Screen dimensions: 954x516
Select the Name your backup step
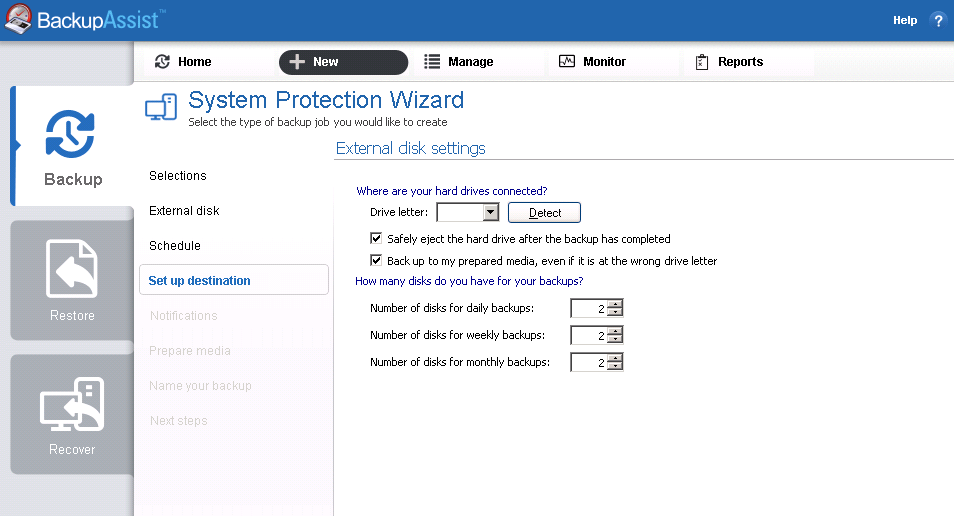point(200,386)
